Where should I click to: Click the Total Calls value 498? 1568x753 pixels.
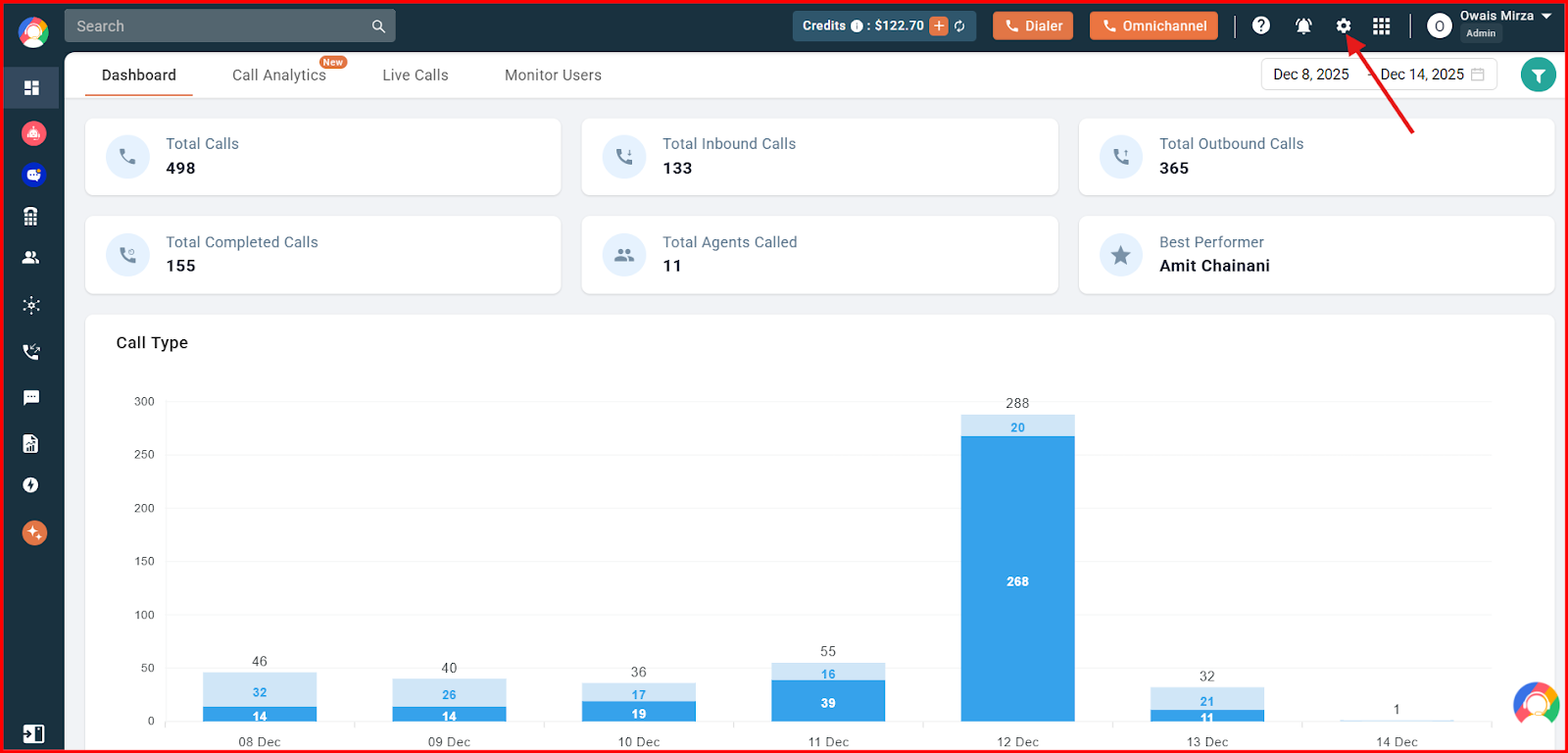tap(180, 169)
